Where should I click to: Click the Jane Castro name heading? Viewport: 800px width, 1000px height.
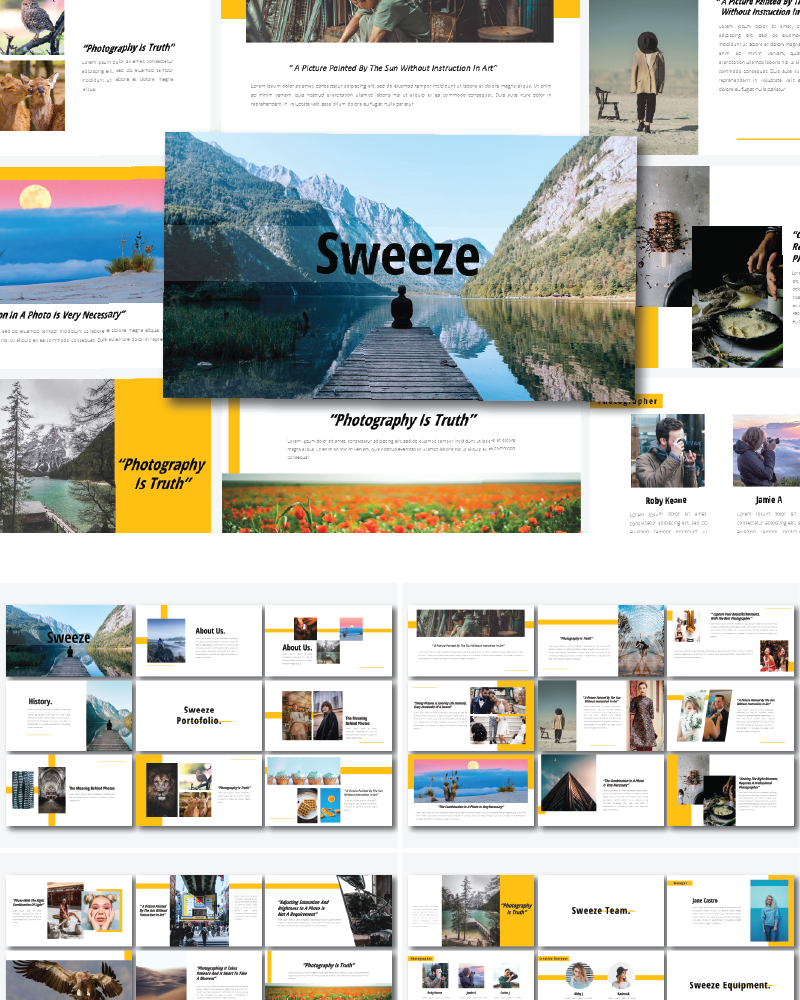coord(704,900)
